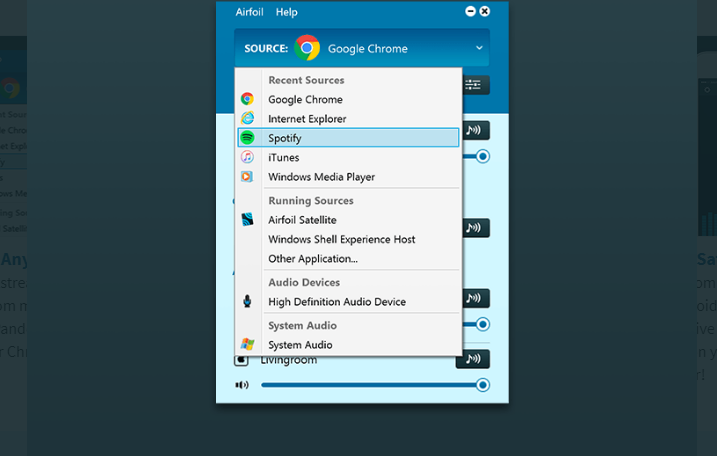Pick iTunes from the source list
This screenshot has width=717, height=456.
348,157
